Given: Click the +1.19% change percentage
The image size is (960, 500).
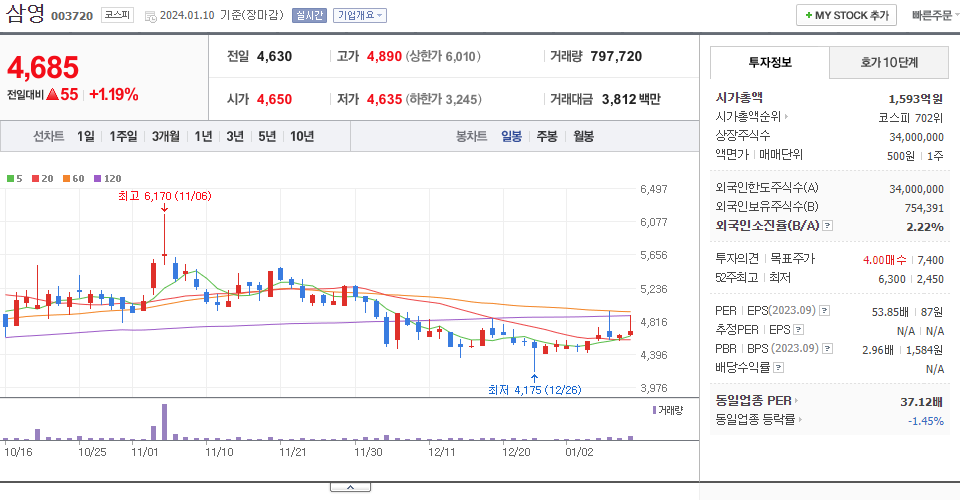Looking at the screenshot, I should [x=114, y=94].
